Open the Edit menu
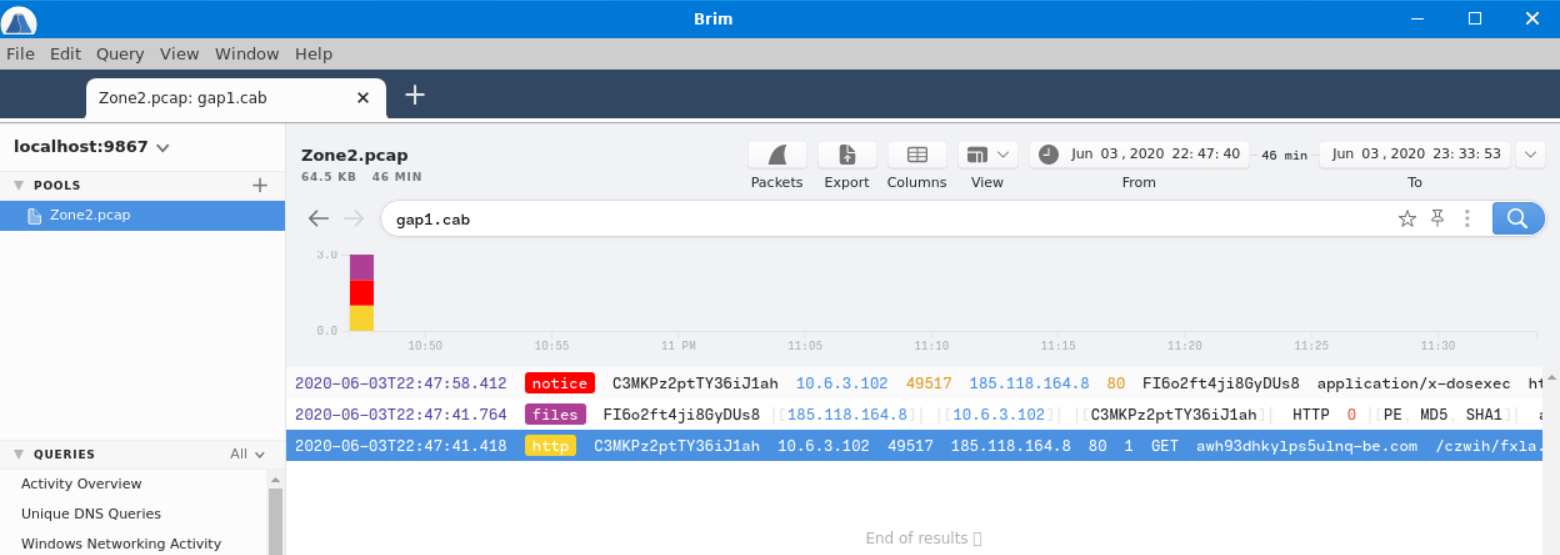1560x555 pixels. [x=66, y=54]
